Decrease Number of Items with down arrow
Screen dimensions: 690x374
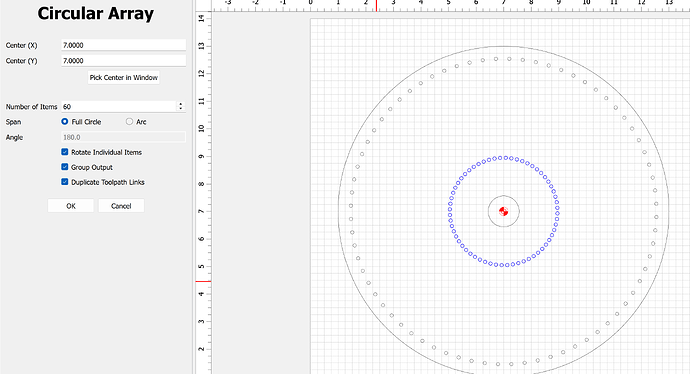click(x=180, y=108)
